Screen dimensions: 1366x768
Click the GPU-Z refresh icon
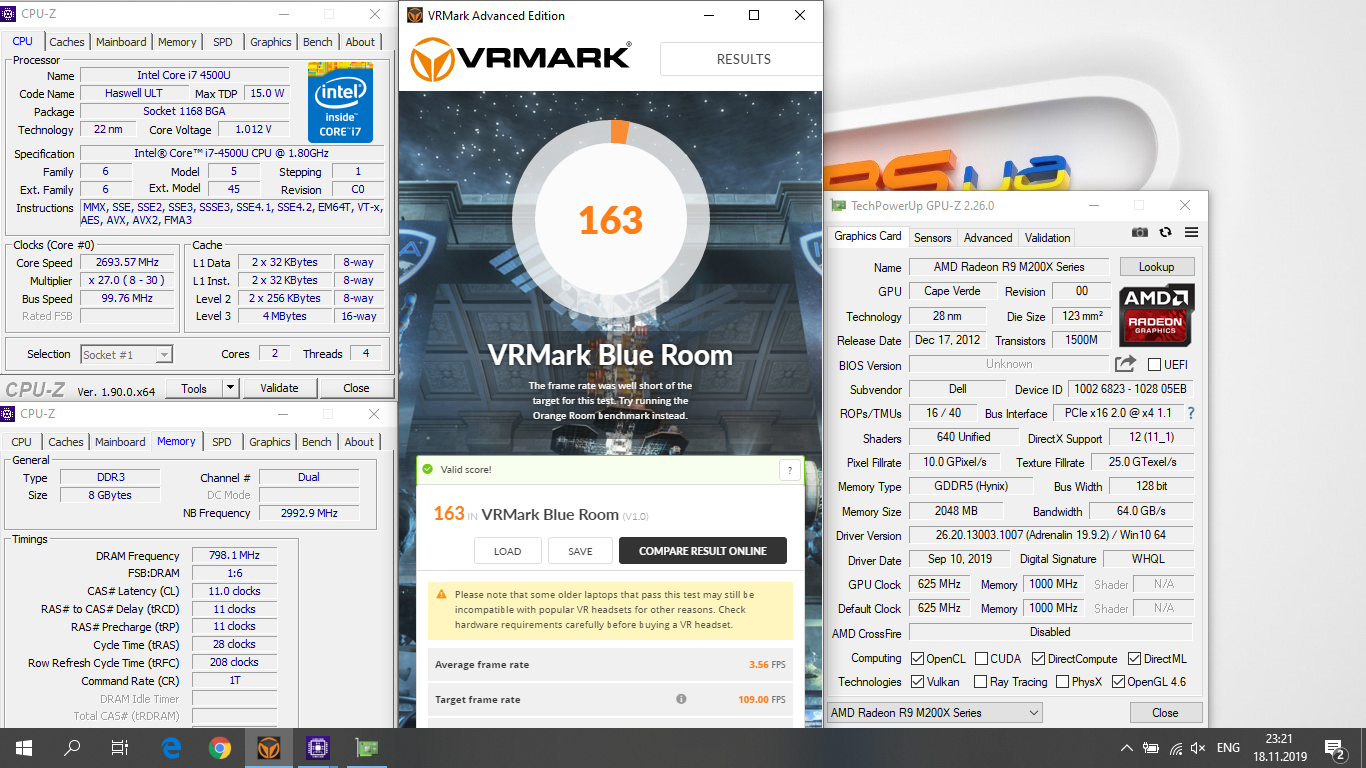pos(1165,232)
